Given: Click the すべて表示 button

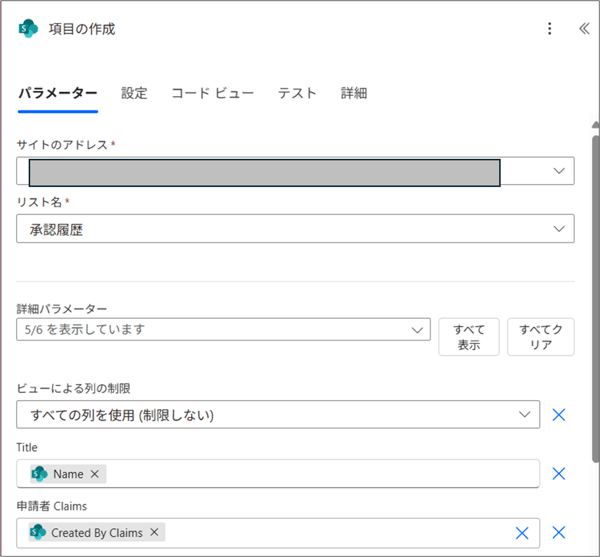Looking at the screenshot, I should [469, 337].
